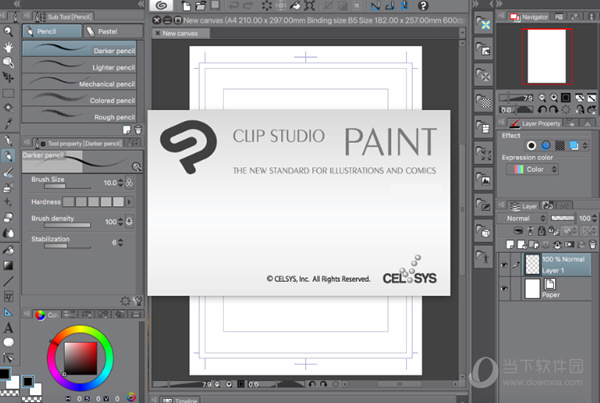
Task: Select the Darker pencil sub tool
Action: 79,49
